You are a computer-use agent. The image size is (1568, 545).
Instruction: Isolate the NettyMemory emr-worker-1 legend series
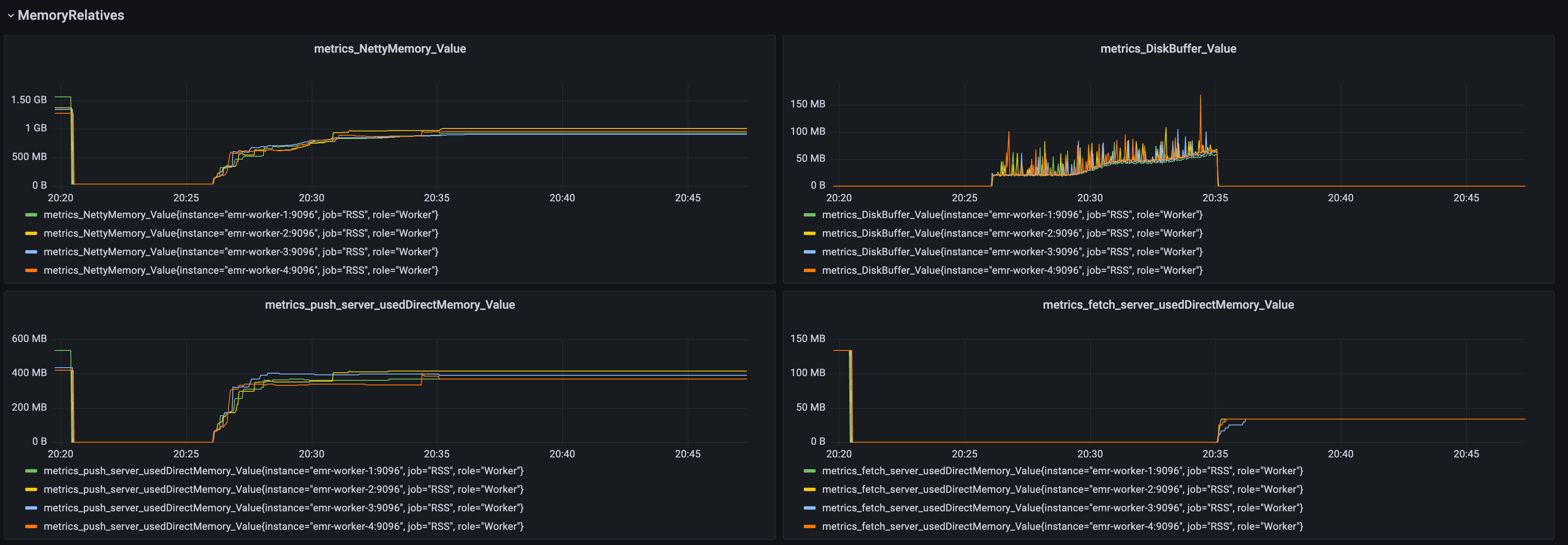241,215
